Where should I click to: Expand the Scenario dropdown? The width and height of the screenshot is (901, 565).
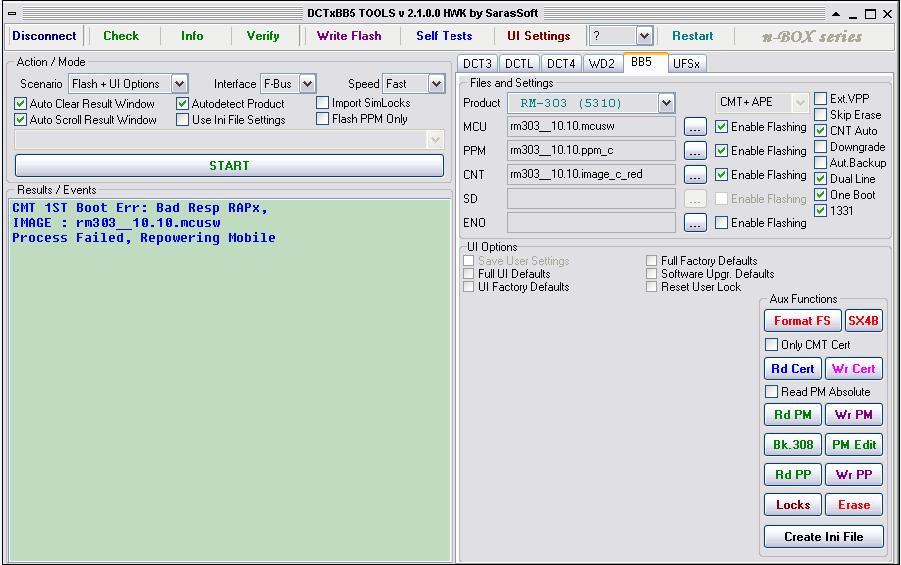click(179, 84)
